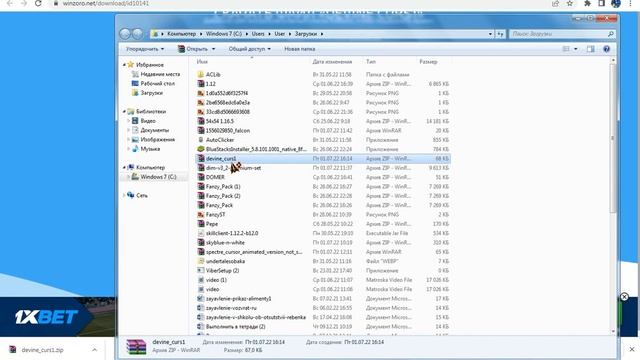Image resolution: width=640 pixels, height=360 pixels.
Task: Collapse the Компьютер tree group
Action: pyautogui.click(x=124, y=167)
